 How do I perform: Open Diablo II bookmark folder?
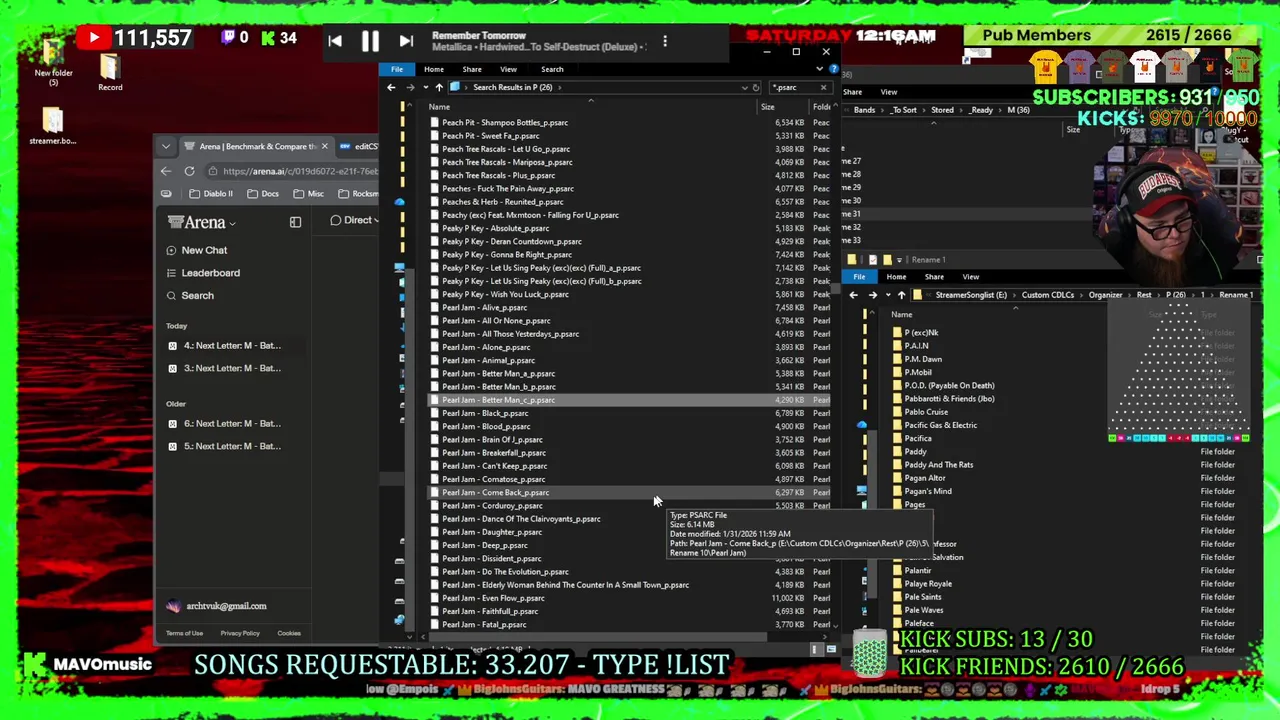[x=210, y=194]
